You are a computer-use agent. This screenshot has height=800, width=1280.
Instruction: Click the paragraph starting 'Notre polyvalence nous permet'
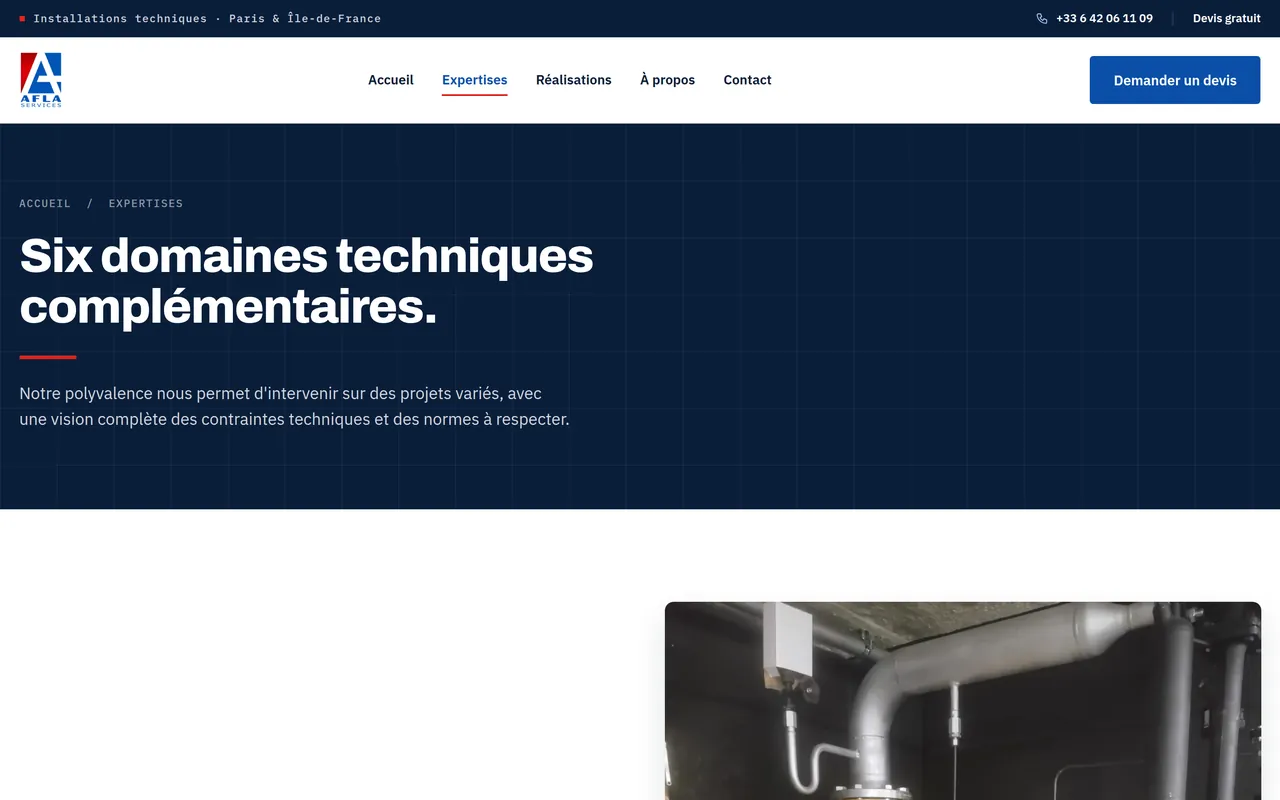pyautogui.click(x=295, y=406)
